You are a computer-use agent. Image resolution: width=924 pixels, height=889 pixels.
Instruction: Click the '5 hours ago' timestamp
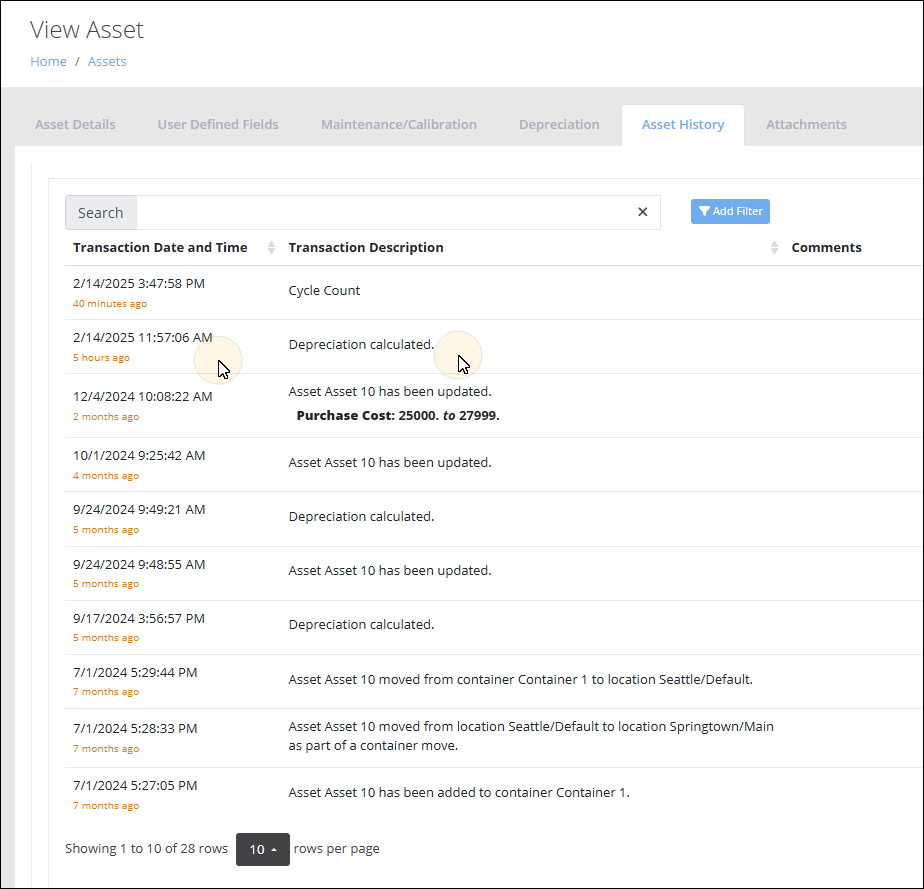(x=101, y=358)
